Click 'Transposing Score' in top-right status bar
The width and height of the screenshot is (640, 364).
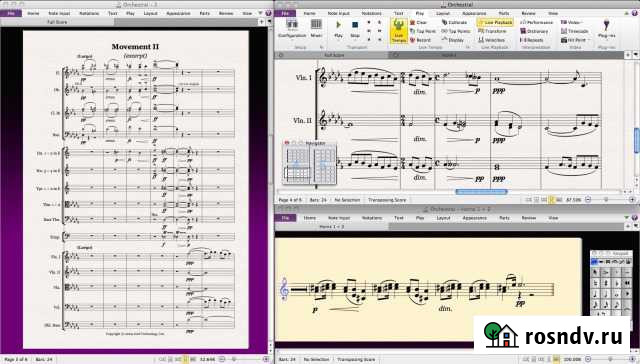tap(387, 200)
